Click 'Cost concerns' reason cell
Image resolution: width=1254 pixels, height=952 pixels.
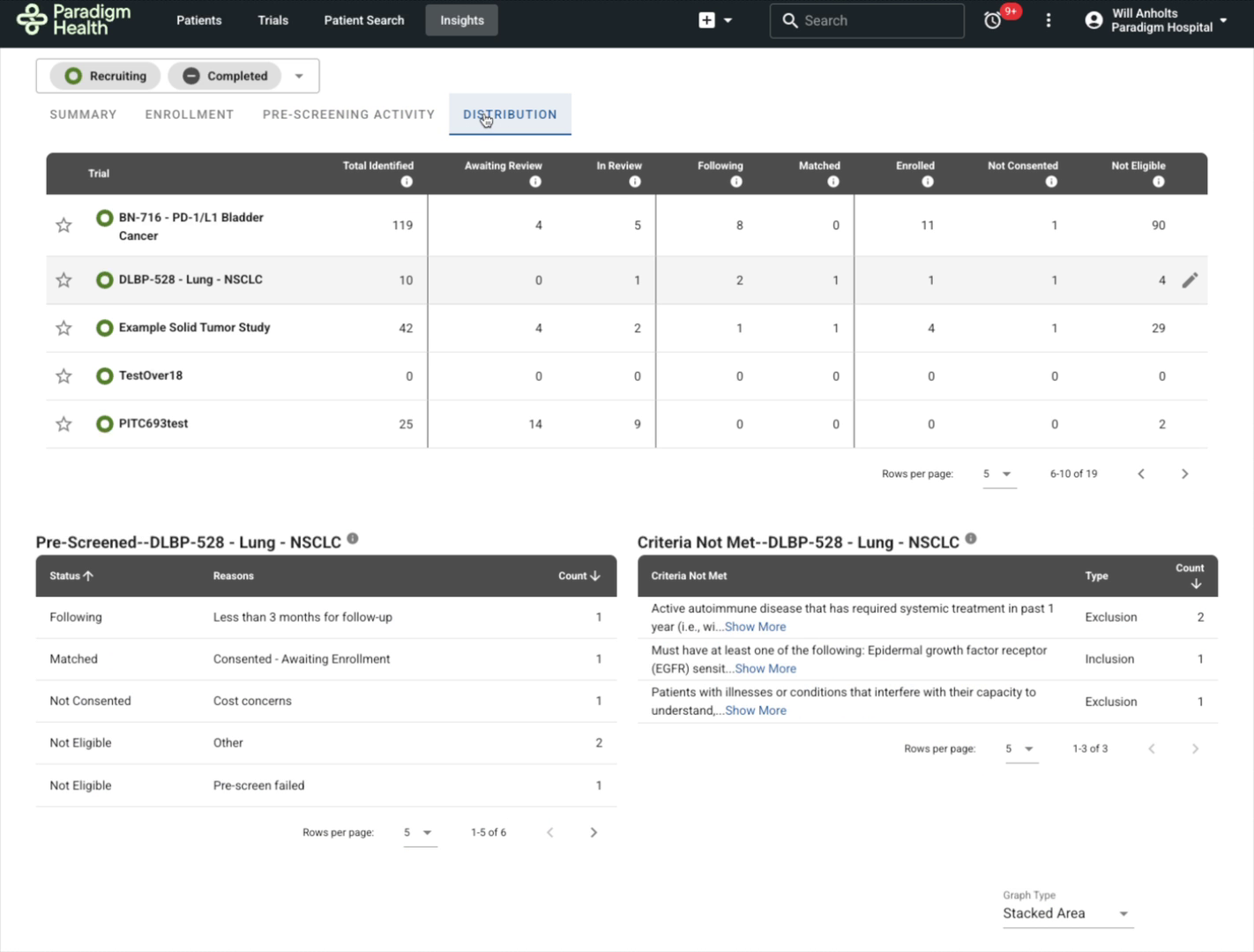click(252, 701)
